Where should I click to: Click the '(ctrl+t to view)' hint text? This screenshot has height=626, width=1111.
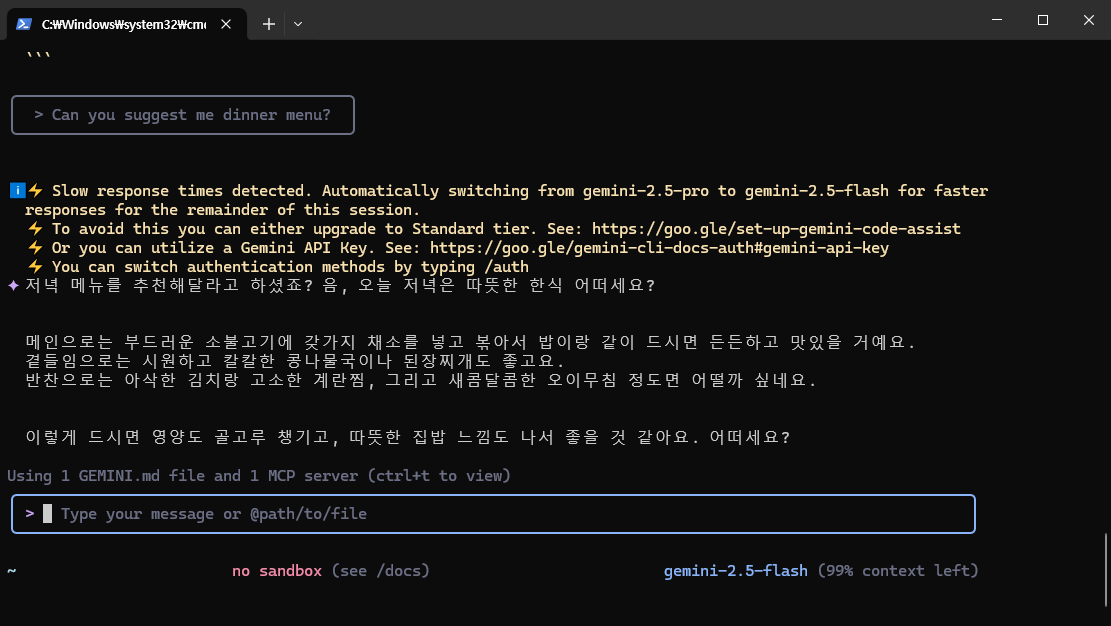(x=439, y=476)
